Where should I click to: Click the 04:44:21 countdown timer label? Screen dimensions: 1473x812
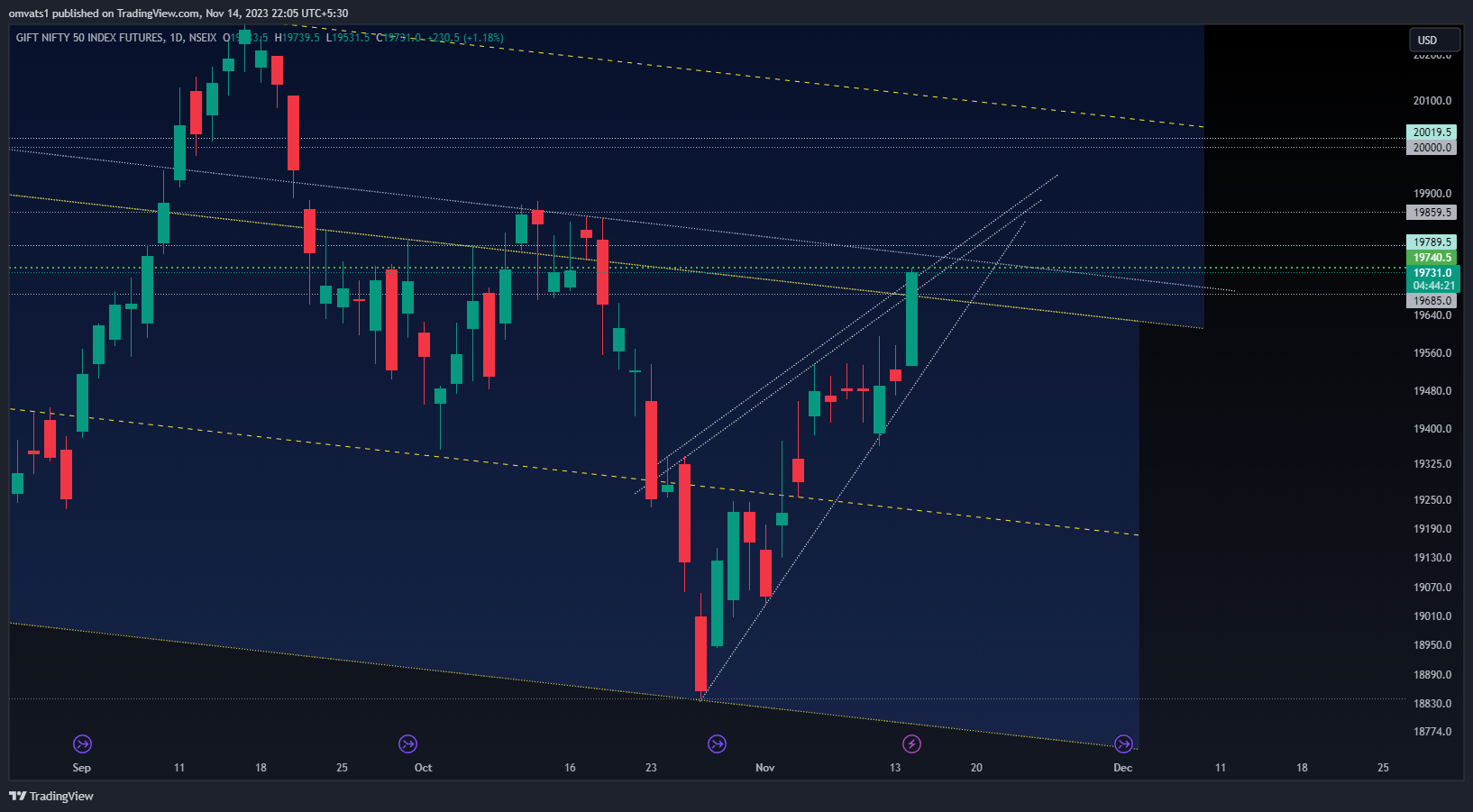[1432, 286]
